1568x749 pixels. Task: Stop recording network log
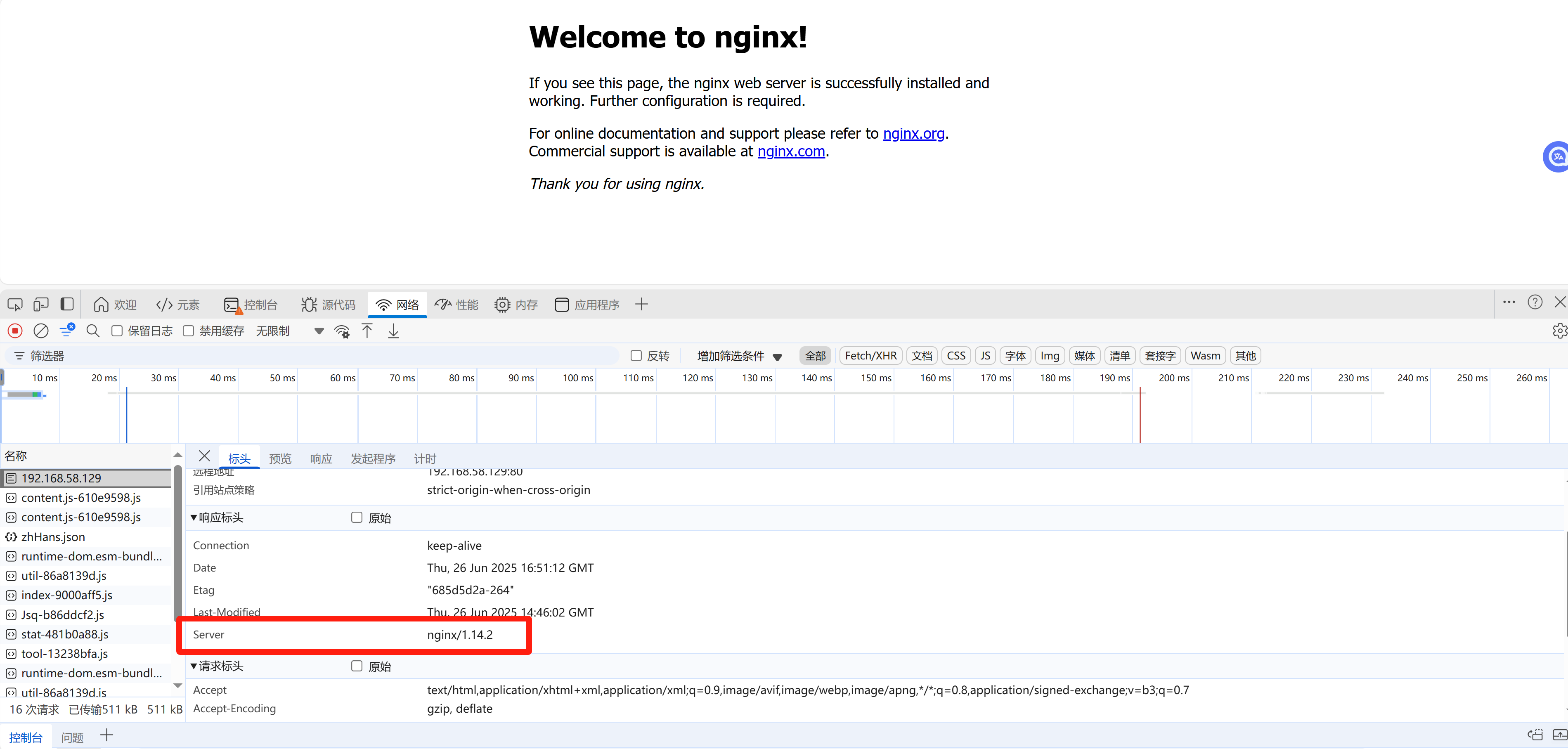[x=14, y=331]
